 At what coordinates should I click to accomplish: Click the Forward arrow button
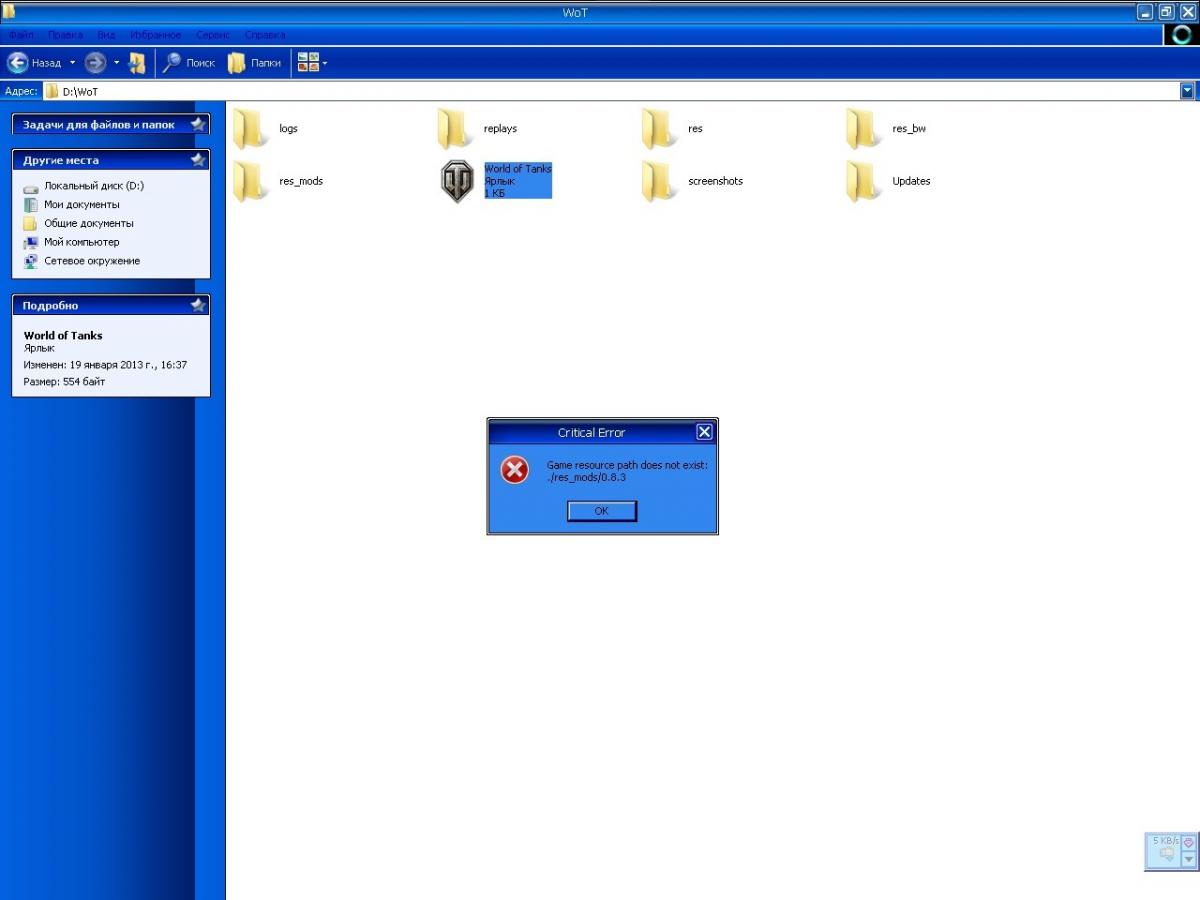(96, 62)
